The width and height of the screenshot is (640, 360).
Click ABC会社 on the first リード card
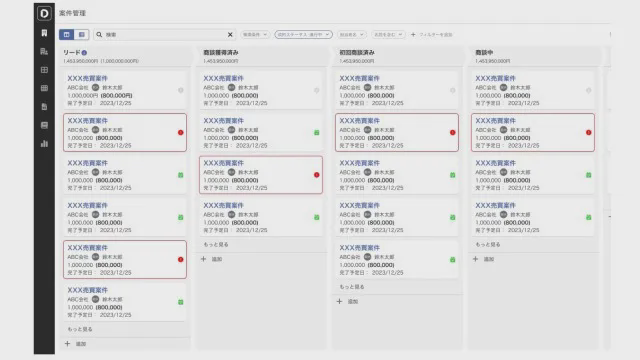tap(78, 87)
